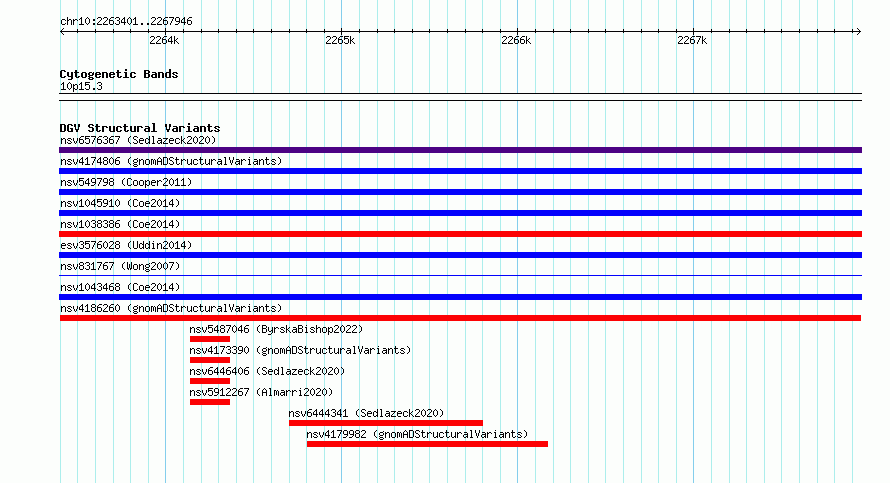Screen dimensions: 890x483
Task: Click the red bar under nsv6444341
Action: (386, 423)
